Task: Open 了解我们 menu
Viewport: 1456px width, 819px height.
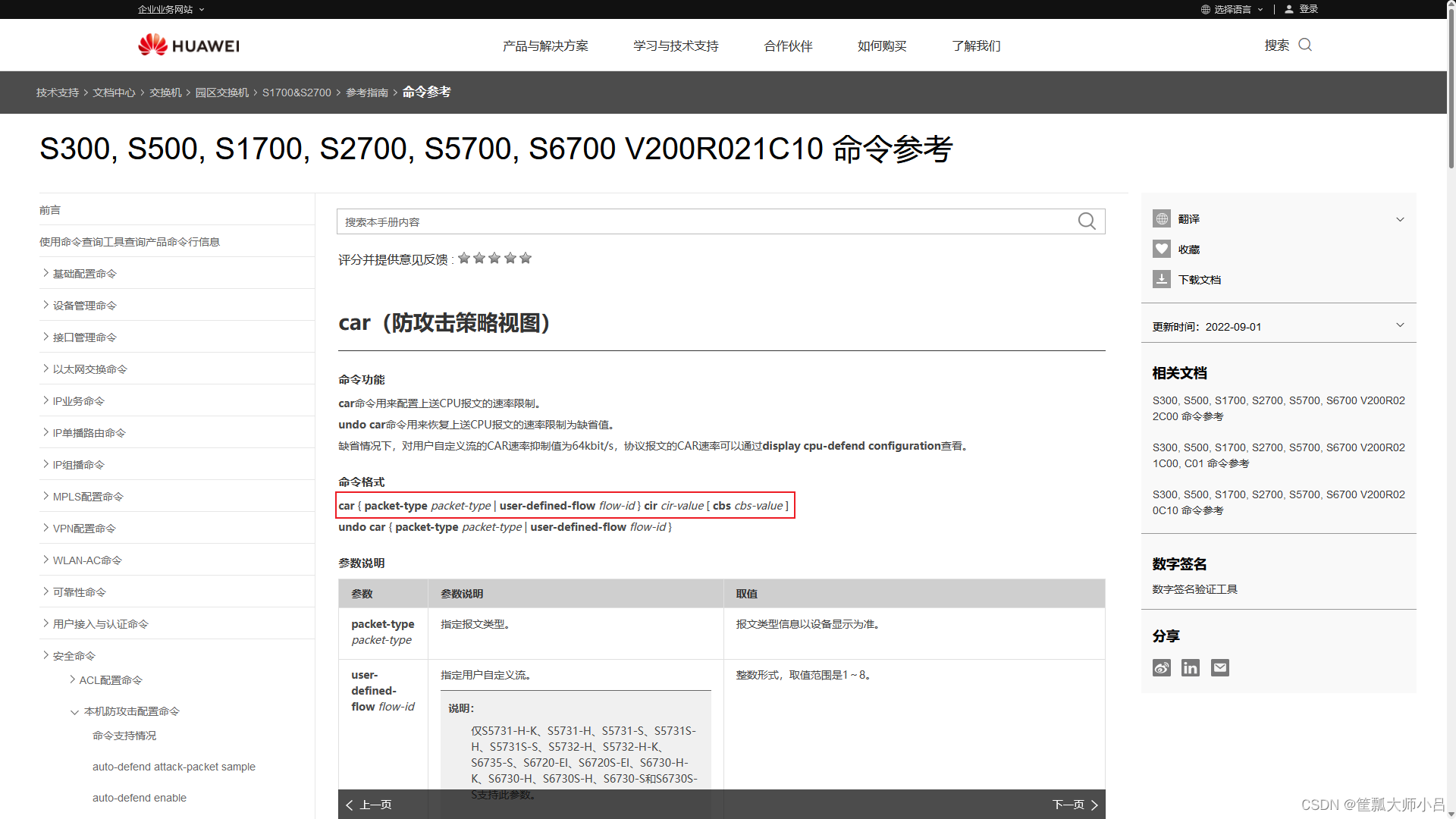Action: coord(976,45)
